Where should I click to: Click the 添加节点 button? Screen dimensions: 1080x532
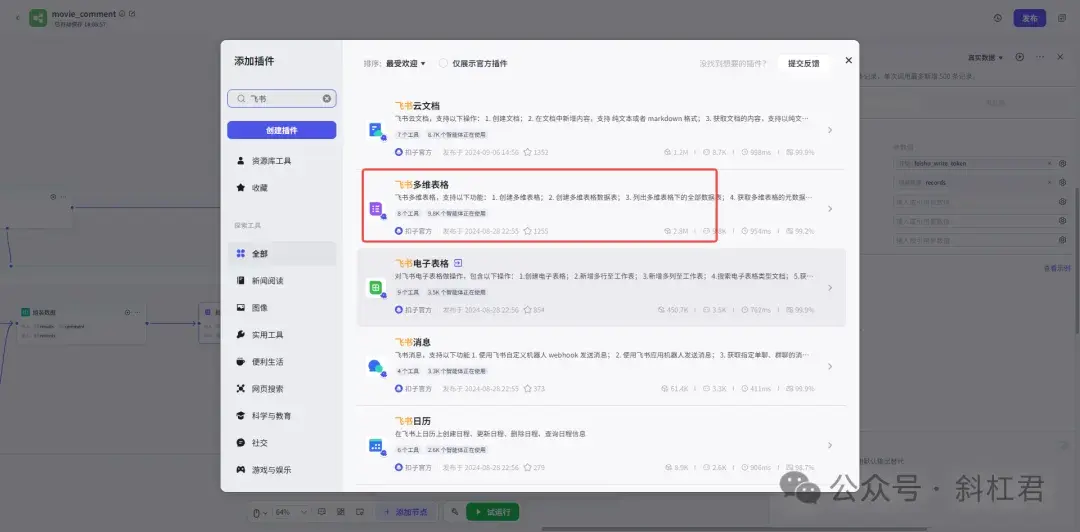[406, 512]
